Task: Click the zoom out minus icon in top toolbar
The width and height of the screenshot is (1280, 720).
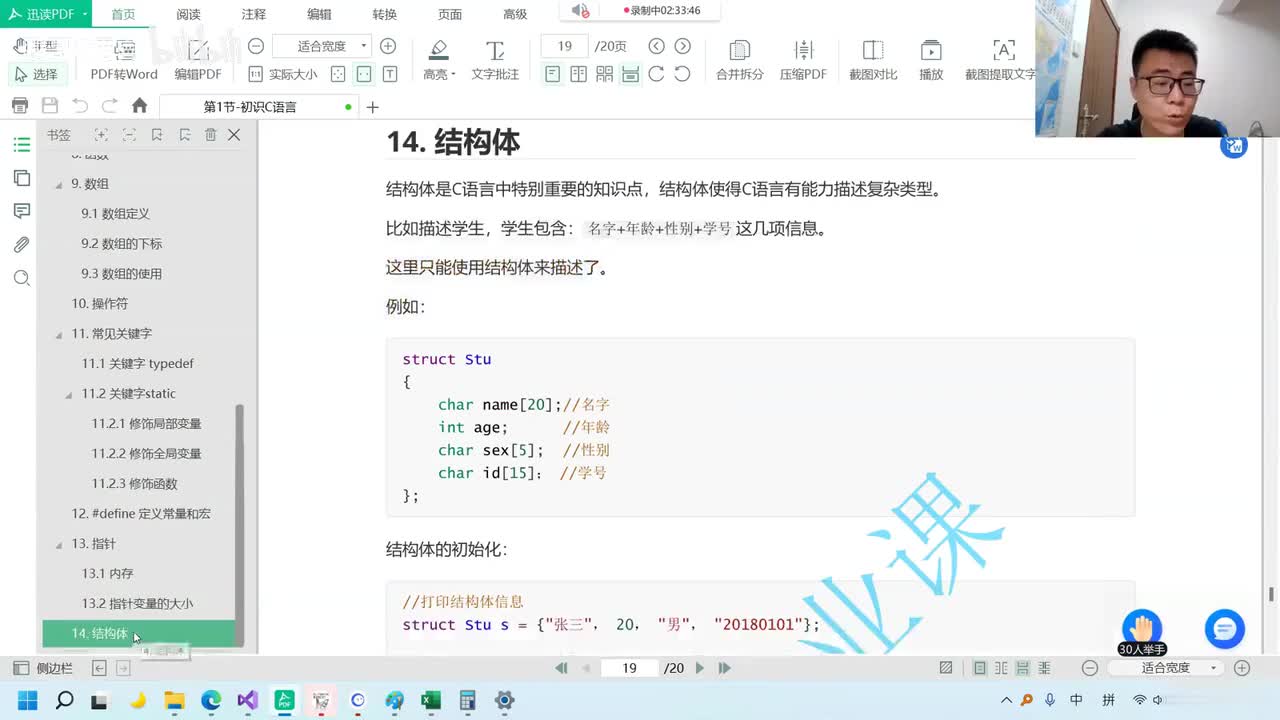Action: [256, 46]
